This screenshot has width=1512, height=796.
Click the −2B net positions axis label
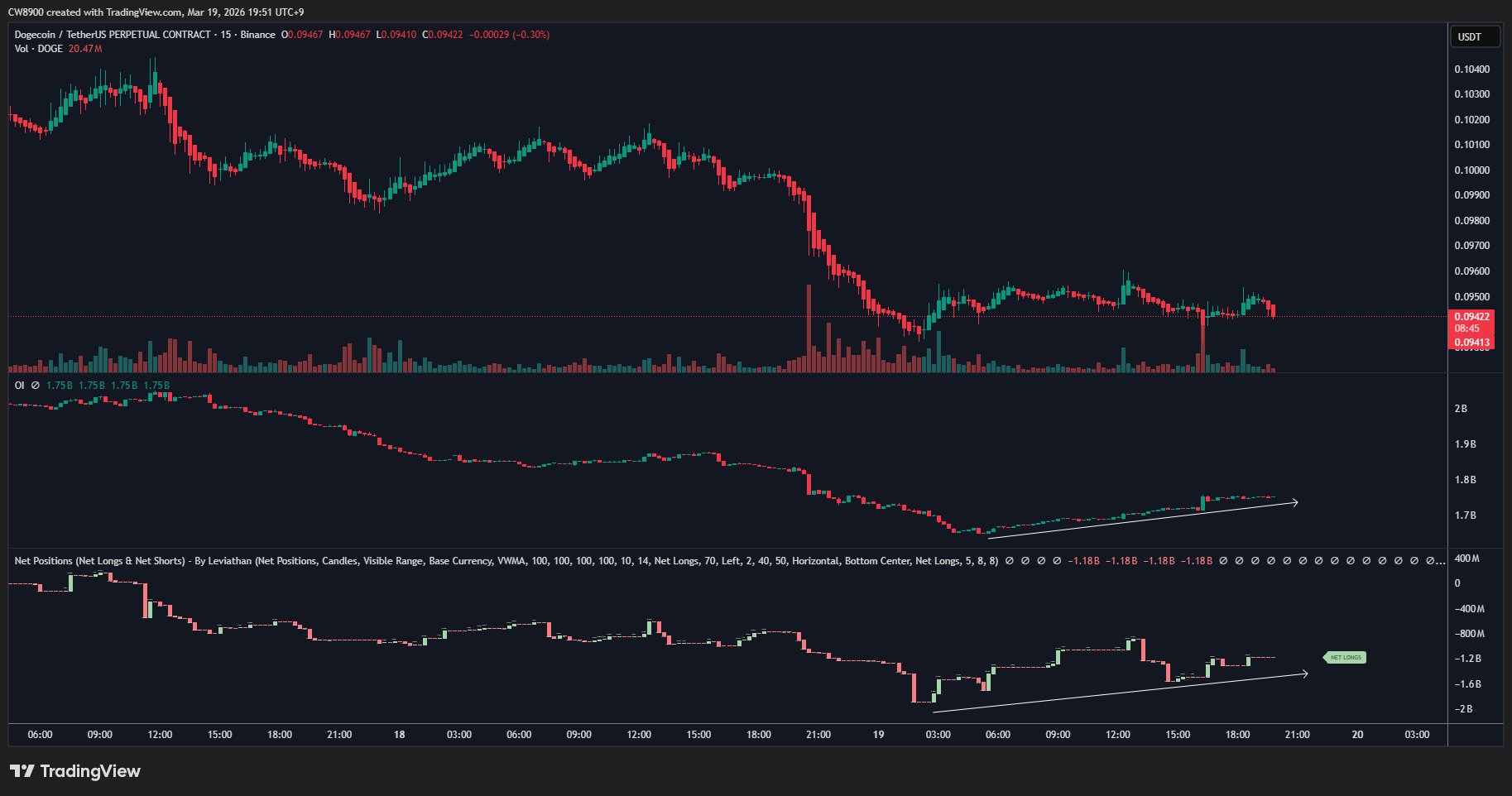click(1463, 709)
